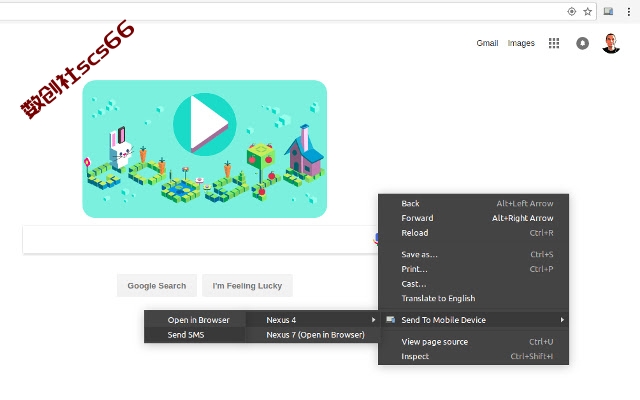Click the Google Doodle image
640x400 pixels.
click(204, 149)
